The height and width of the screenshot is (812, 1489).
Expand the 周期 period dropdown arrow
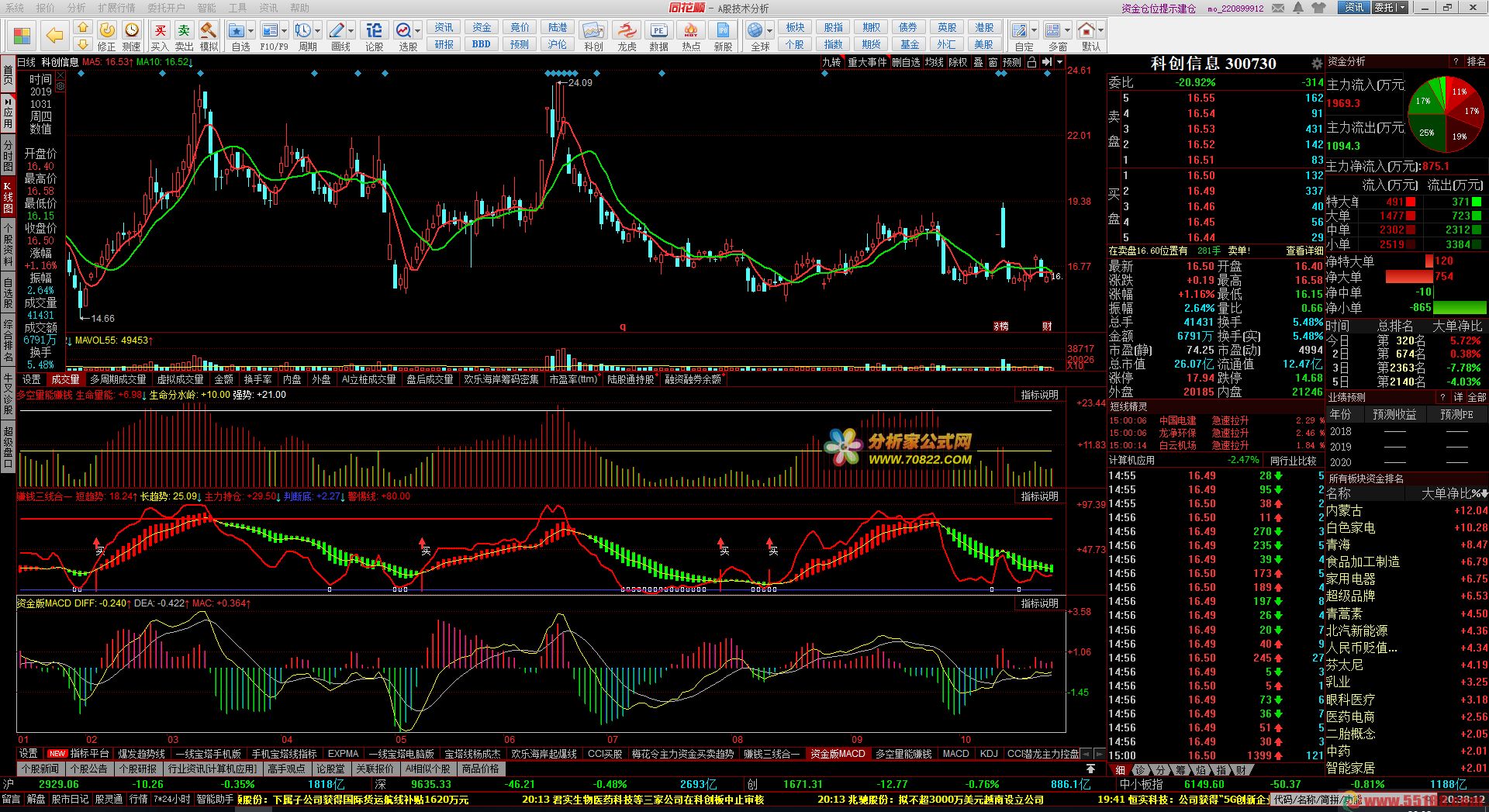pyautogui.click(x=317, y=31)
